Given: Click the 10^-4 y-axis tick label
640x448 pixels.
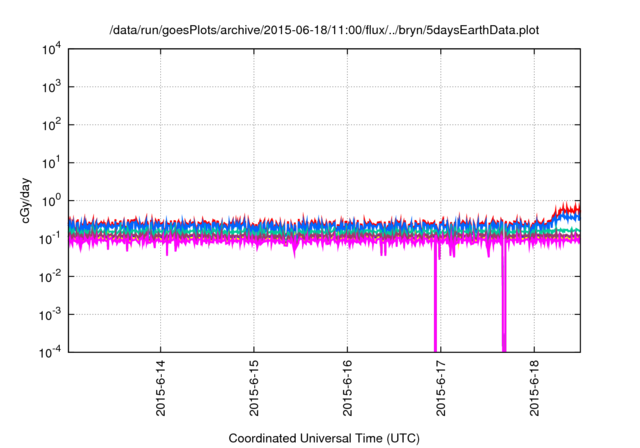Looking at the screenshot, I should pyautogui.click(x=50, y=352).
